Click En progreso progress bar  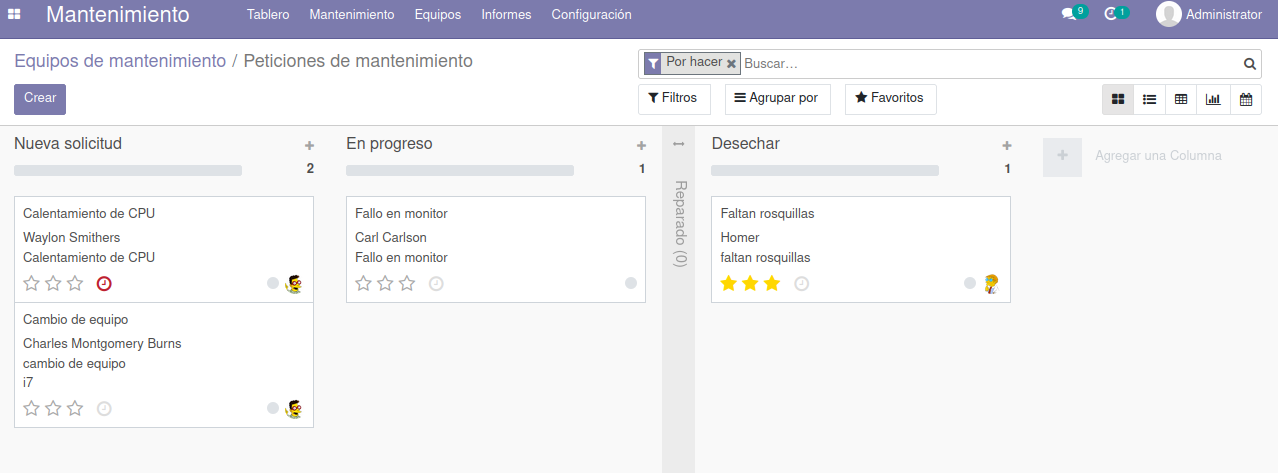(460, 170)
